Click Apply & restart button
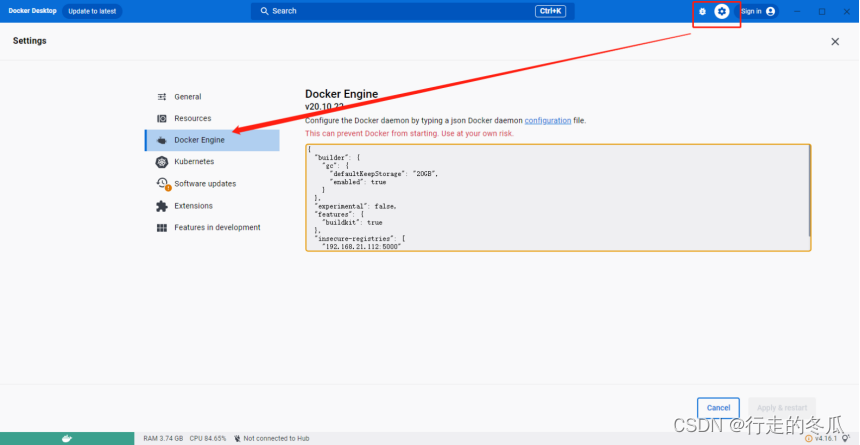 [x=782, y=408]
